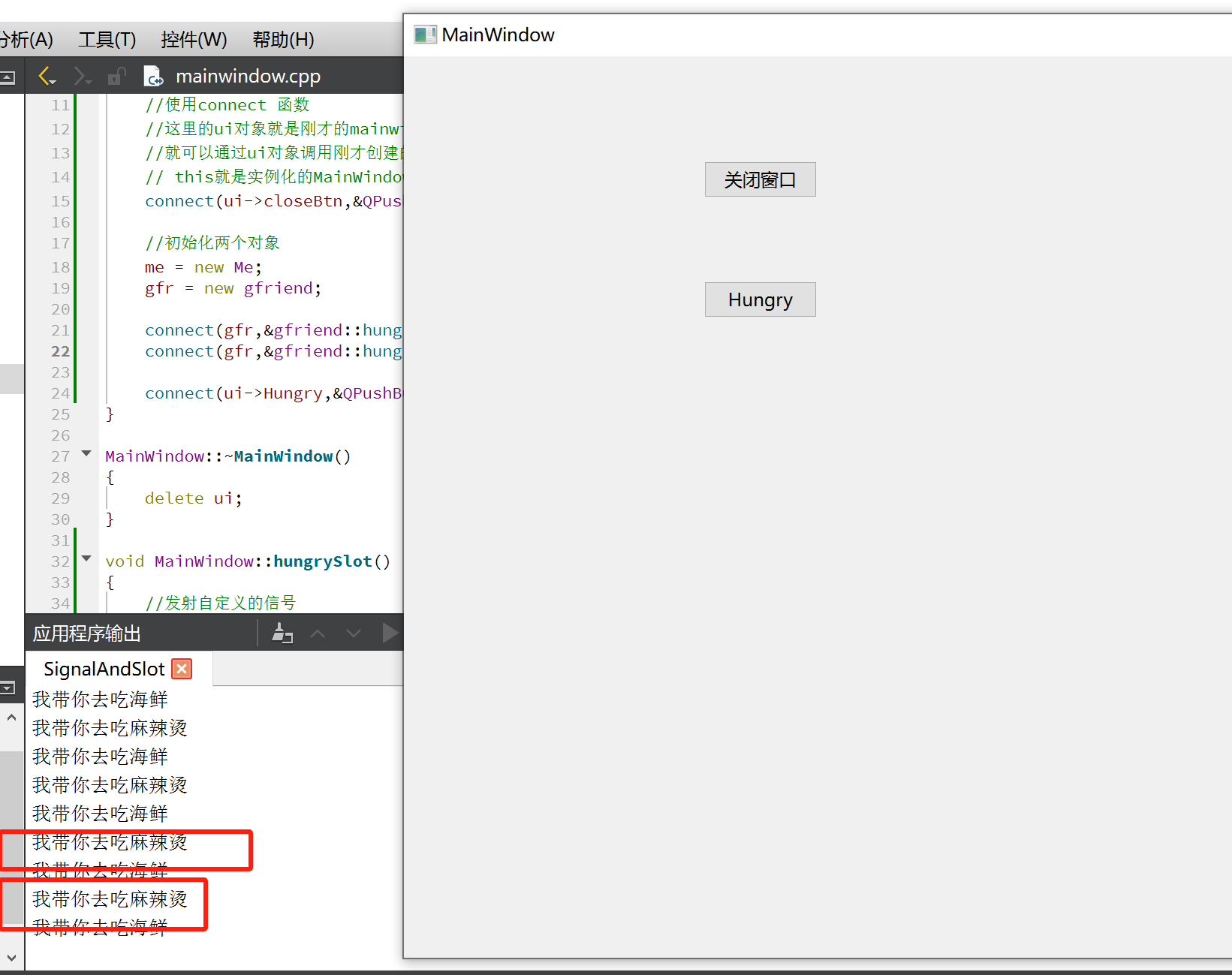The width and height of the screenshot is (1232, 975).
Task: Click the first 我带你去吃海鲜 output line
Action: click(x=101, y=700)
